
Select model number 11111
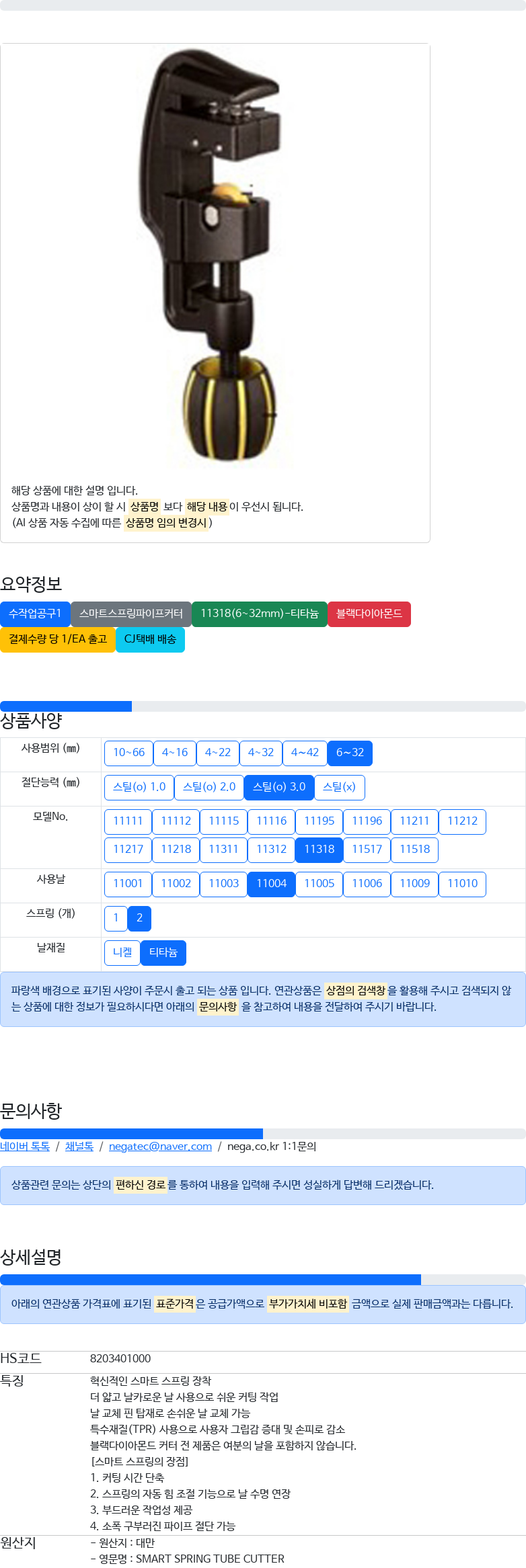coord(128,821)
